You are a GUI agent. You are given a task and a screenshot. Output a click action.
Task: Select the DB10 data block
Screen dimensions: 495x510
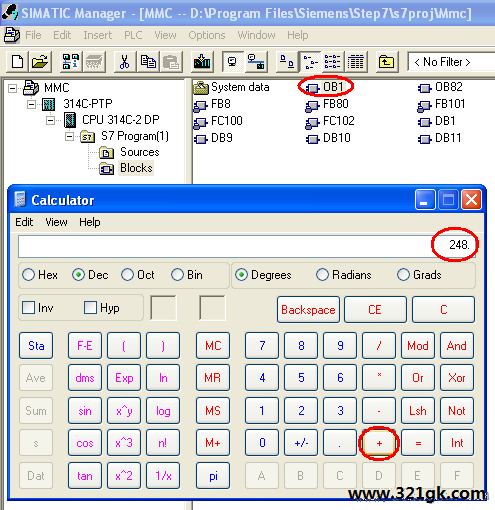pyautogui.click(x=328, y=138)
